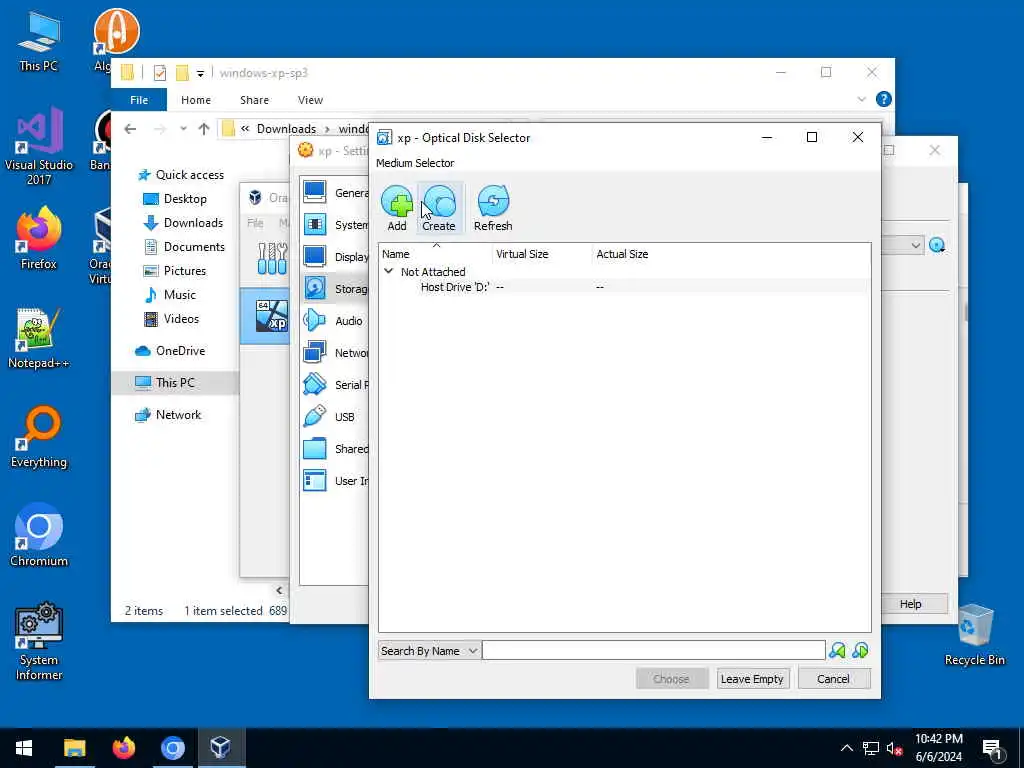Select Storage category in xp Settings
Image resolution: width=1024 pixels, height=768 pixels.
tap(335, 289)
